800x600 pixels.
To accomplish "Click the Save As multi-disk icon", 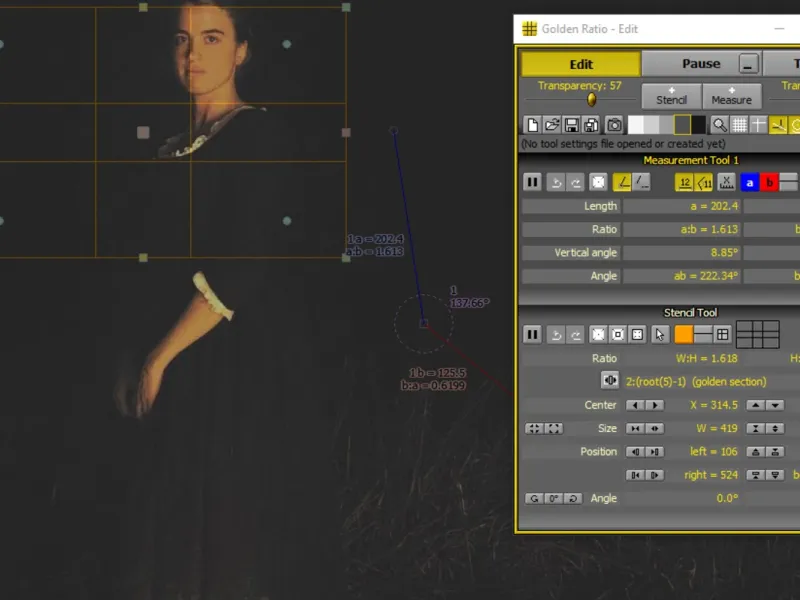I will (x=591, y=125).
